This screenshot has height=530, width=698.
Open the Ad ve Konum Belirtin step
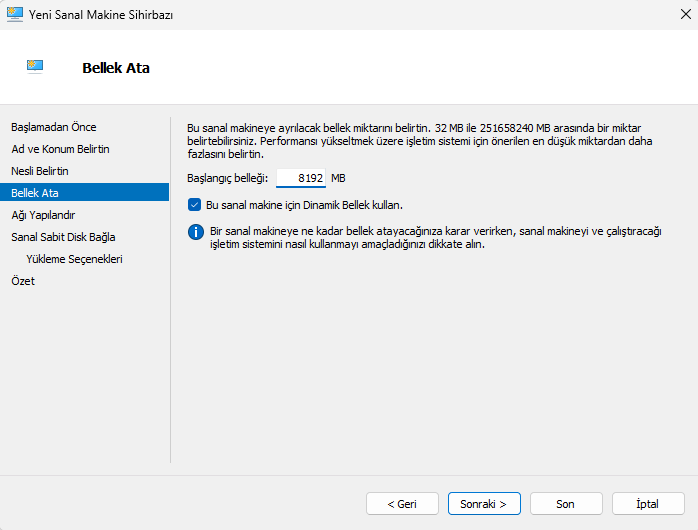pos(60,149)
